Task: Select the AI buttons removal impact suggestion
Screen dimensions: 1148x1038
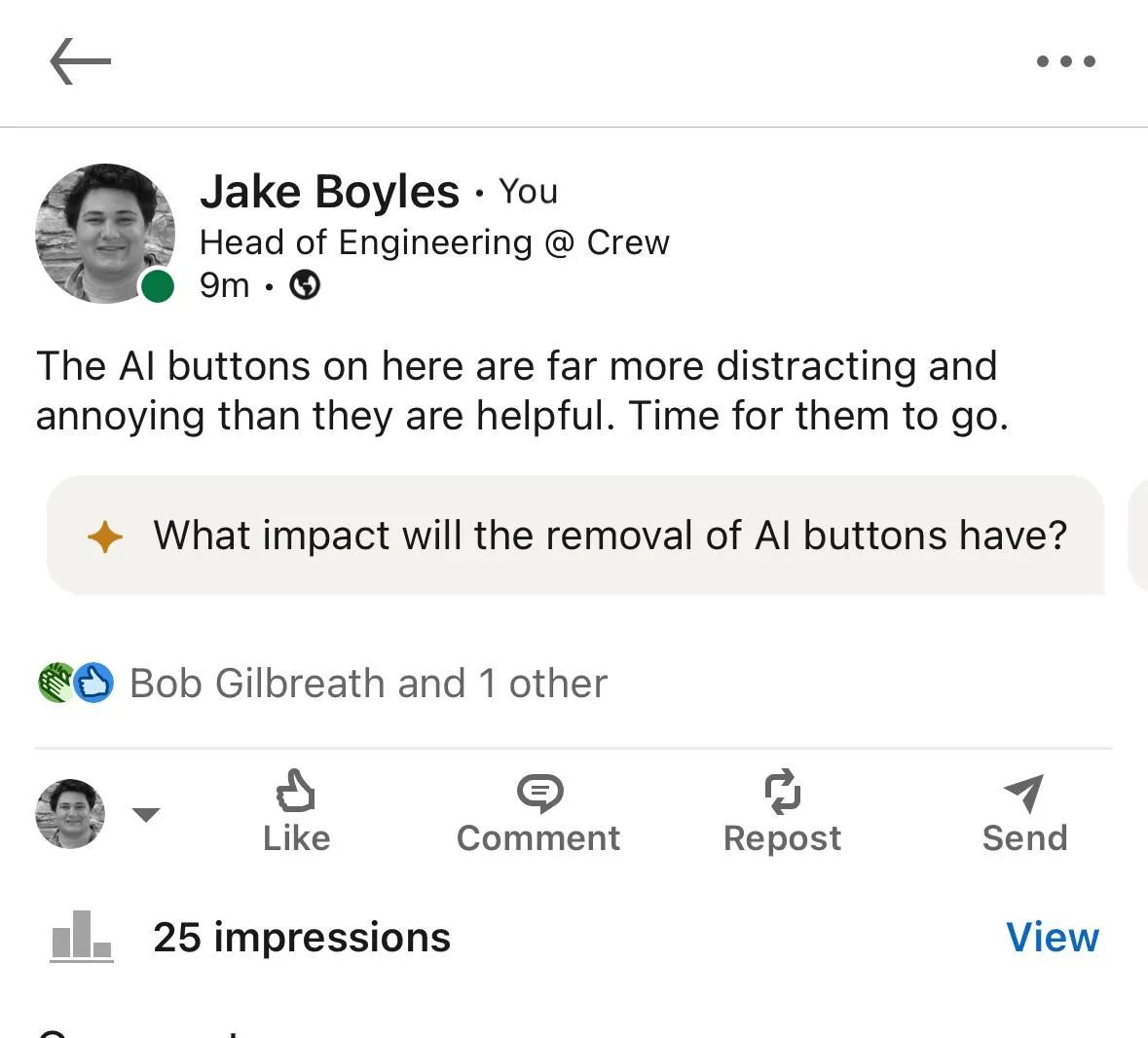Action: click(x=610, y=536)
